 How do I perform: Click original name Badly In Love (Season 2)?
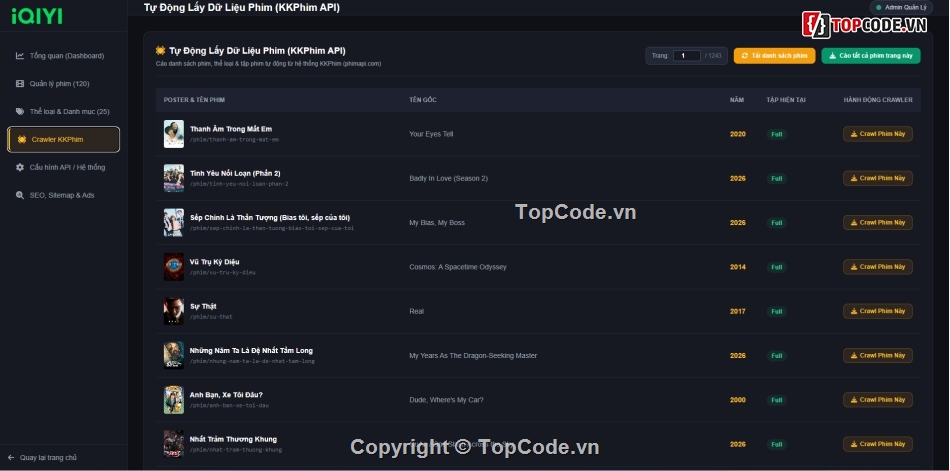coord(448,178)
